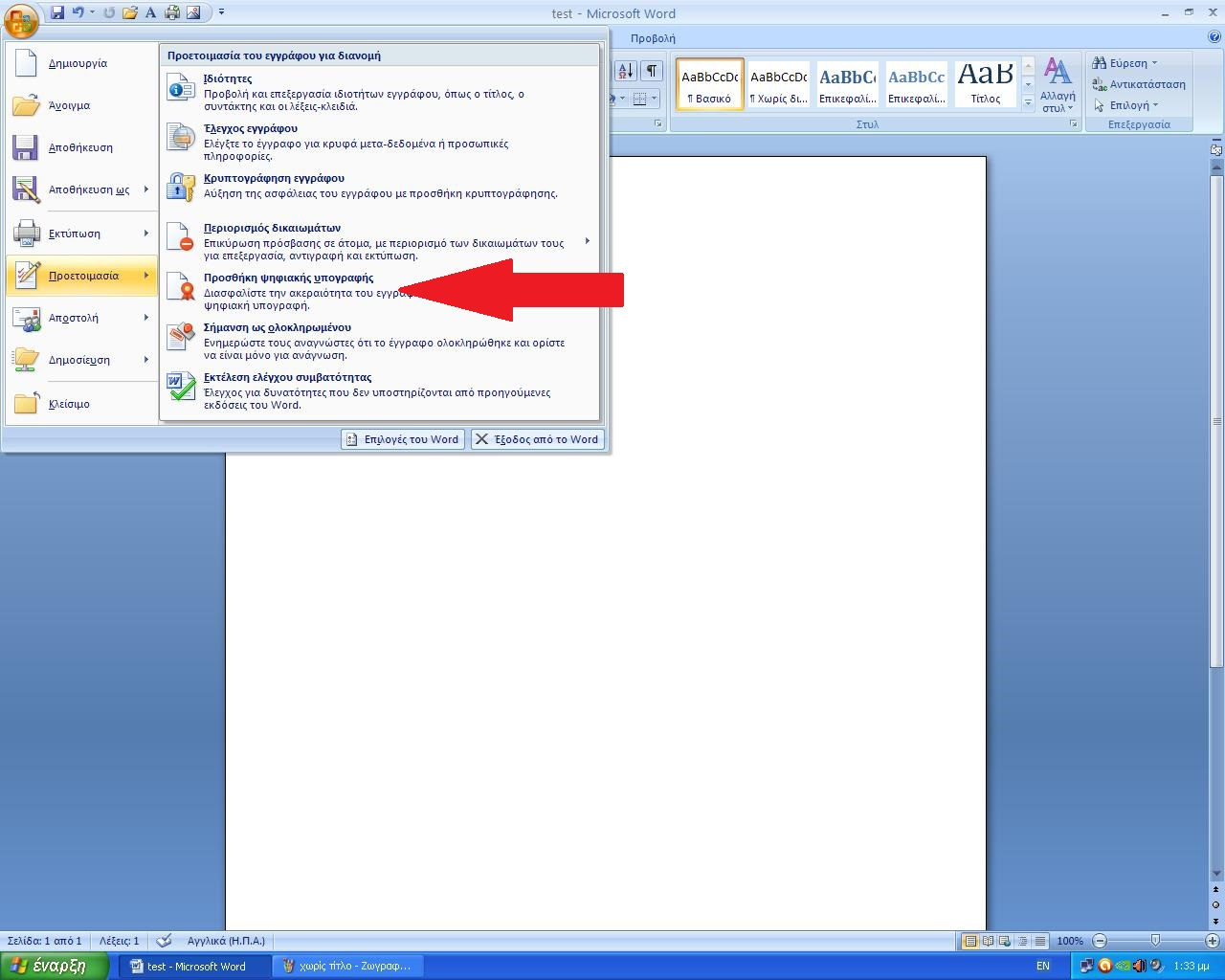Click the Open folder icon in Quick Access

point(130,12)
